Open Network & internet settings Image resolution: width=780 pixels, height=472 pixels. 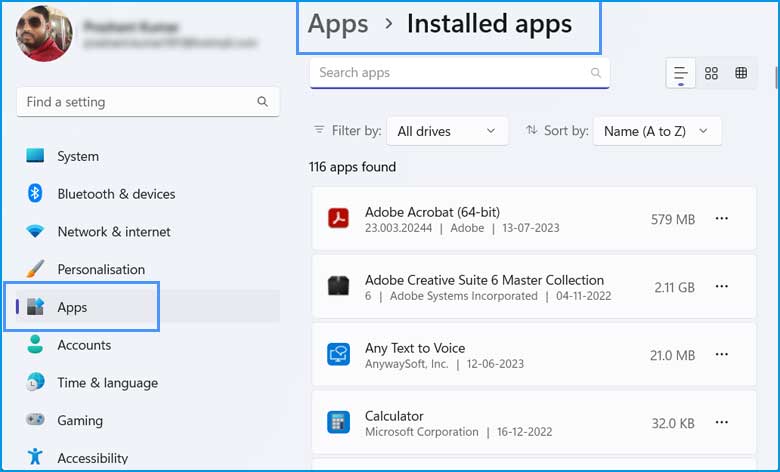pos(148,232)
